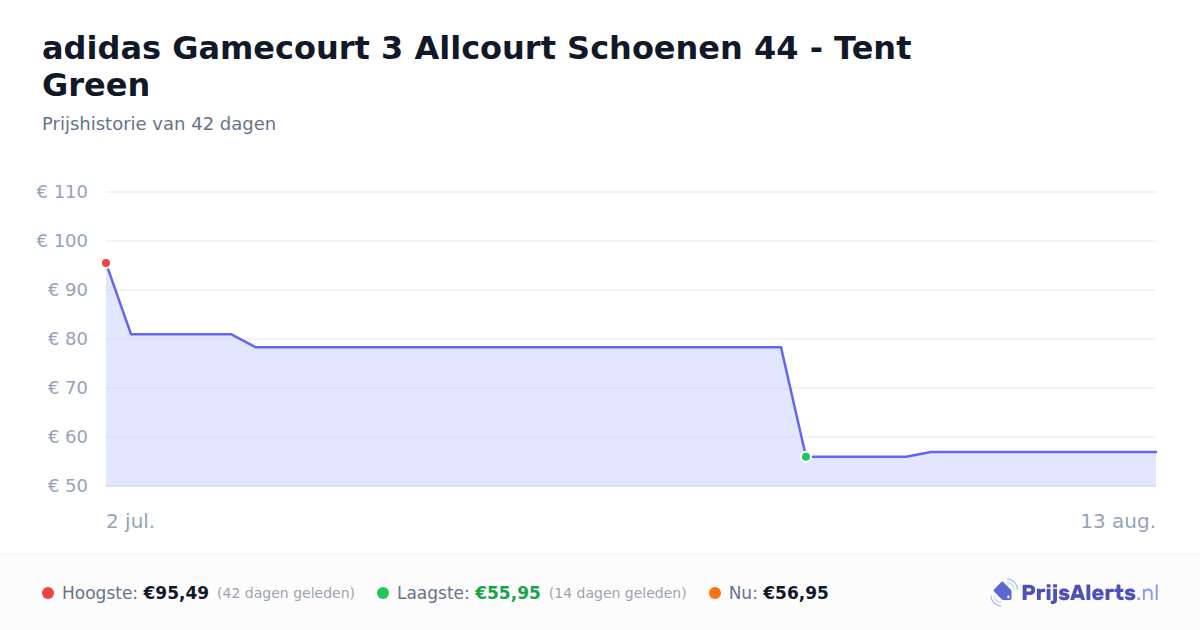The image size is (1200, 630).
Task: Click the € 100 axis label
Action: pyautogui.click(x=62, y=241)
